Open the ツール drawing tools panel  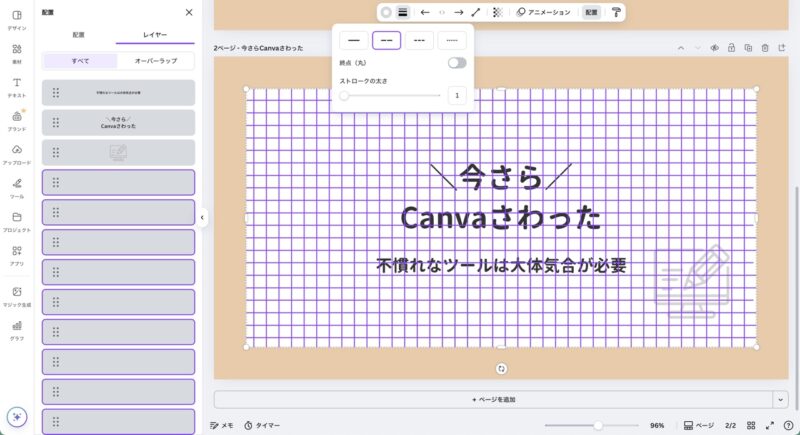tap(17, 188)
